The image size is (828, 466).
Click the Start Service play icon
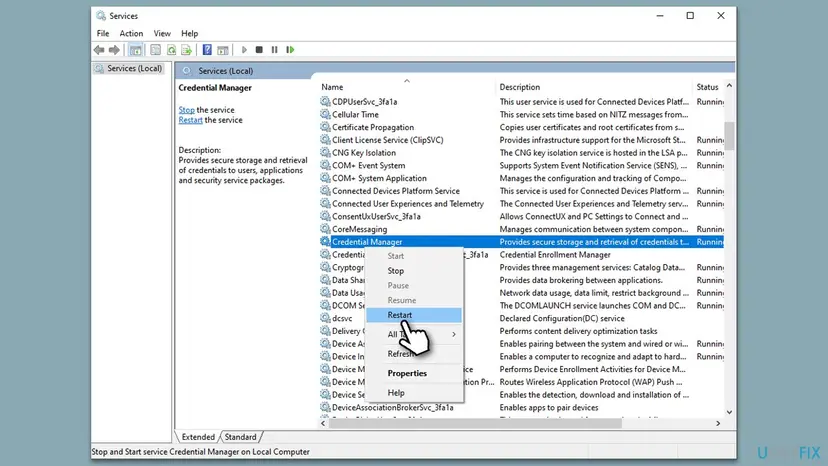(244, 50)
